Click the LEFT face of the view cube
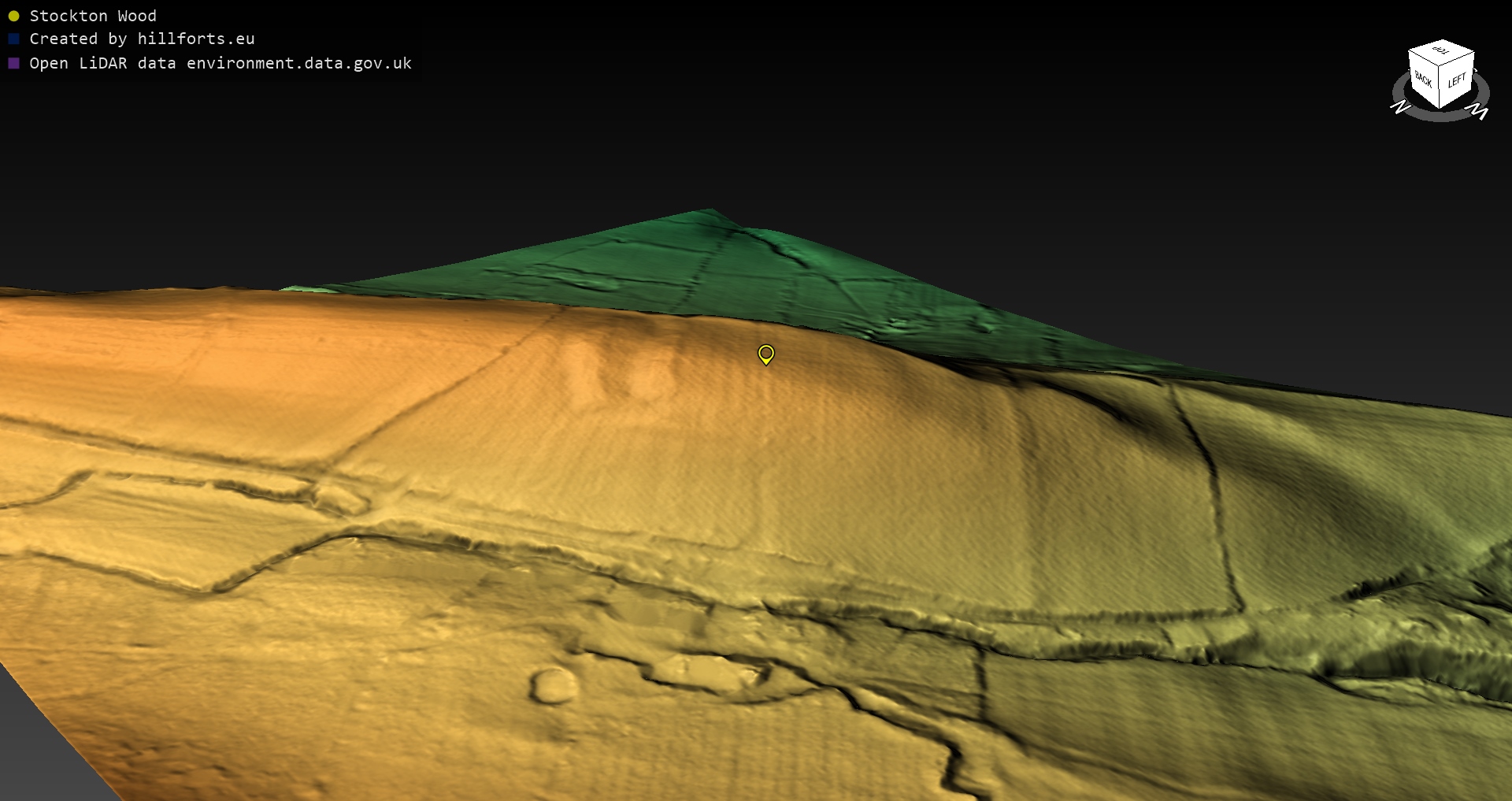Viewport: 1512px width, 801px height. (x=1456, y=80)
